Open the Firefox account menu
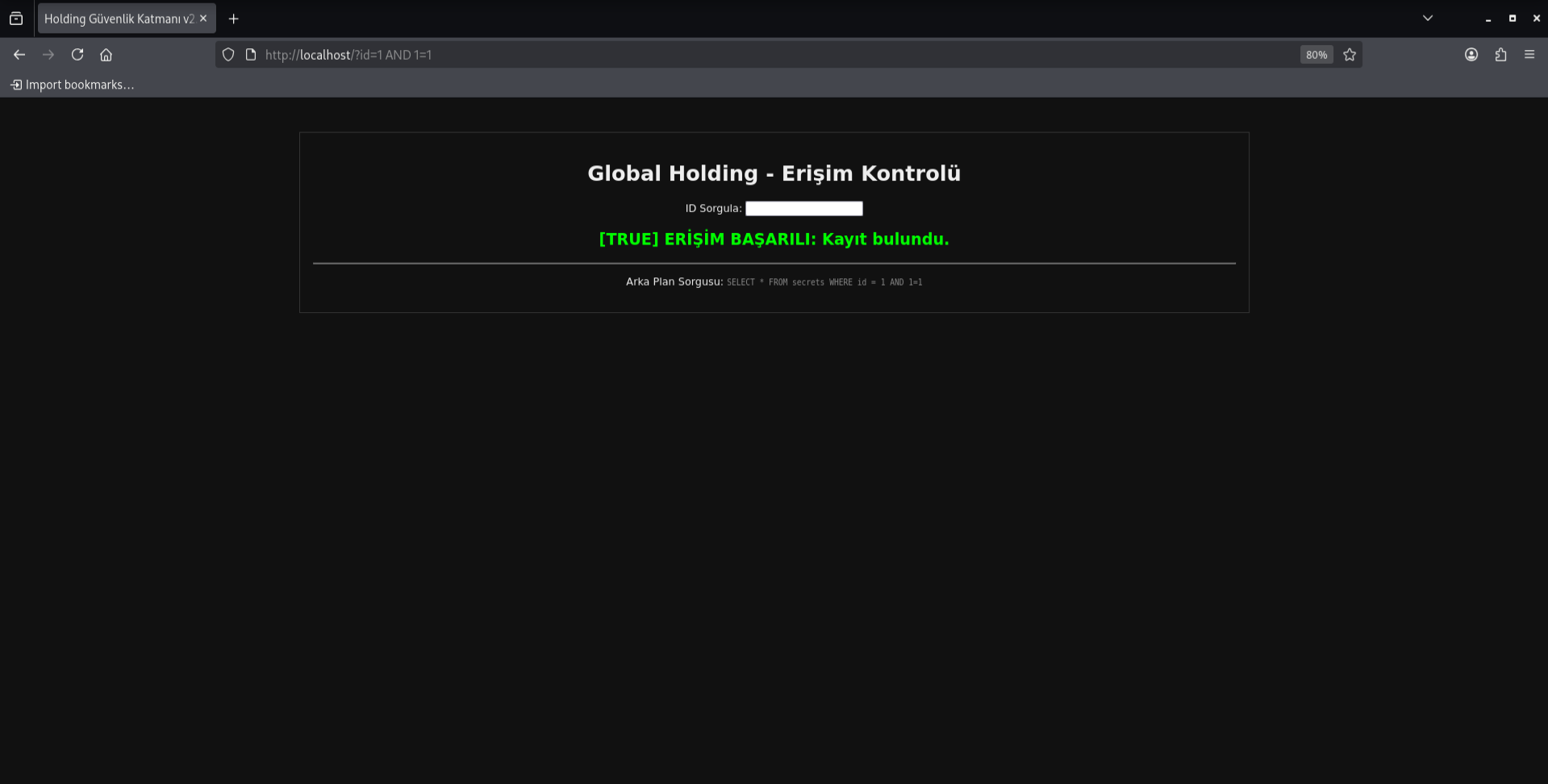1548x784 pixels. pyautogui.click(x=1471, y=55)
